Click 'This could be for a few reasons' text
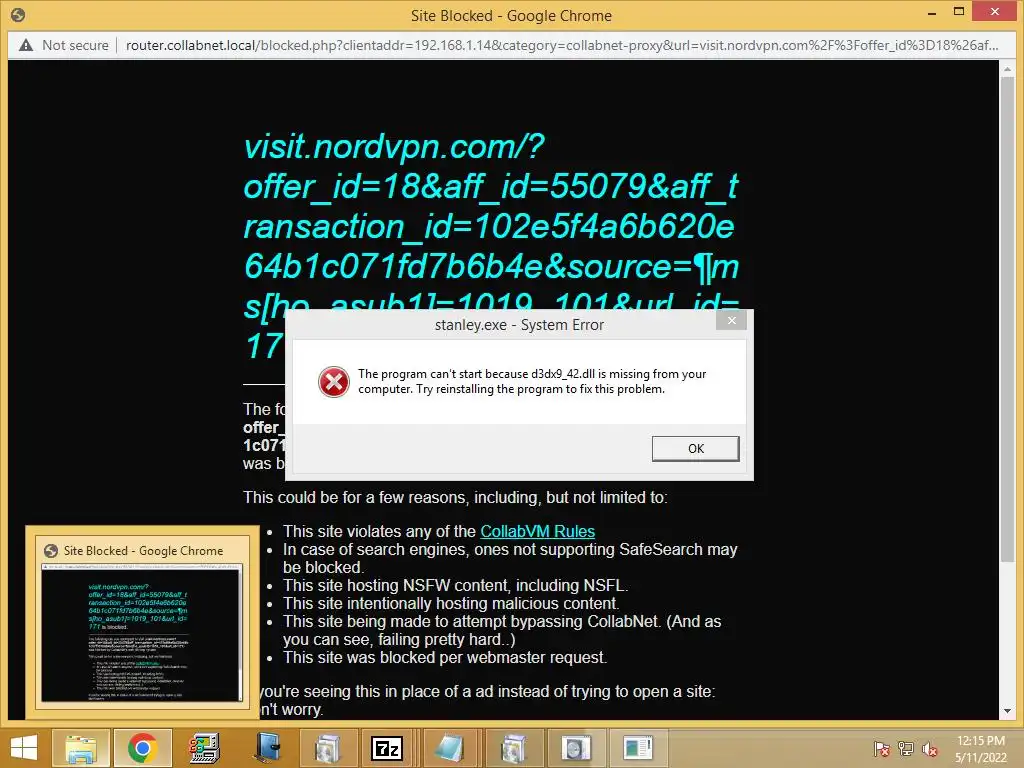The height and width of the screenshot is (768, 1024). (x=455, y=498)
